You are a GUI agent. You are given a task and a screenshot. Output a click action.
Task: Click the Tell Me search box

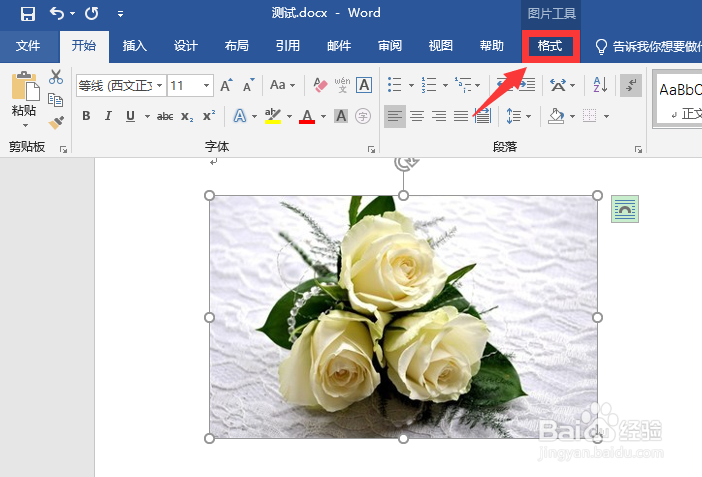click(648, 46)
